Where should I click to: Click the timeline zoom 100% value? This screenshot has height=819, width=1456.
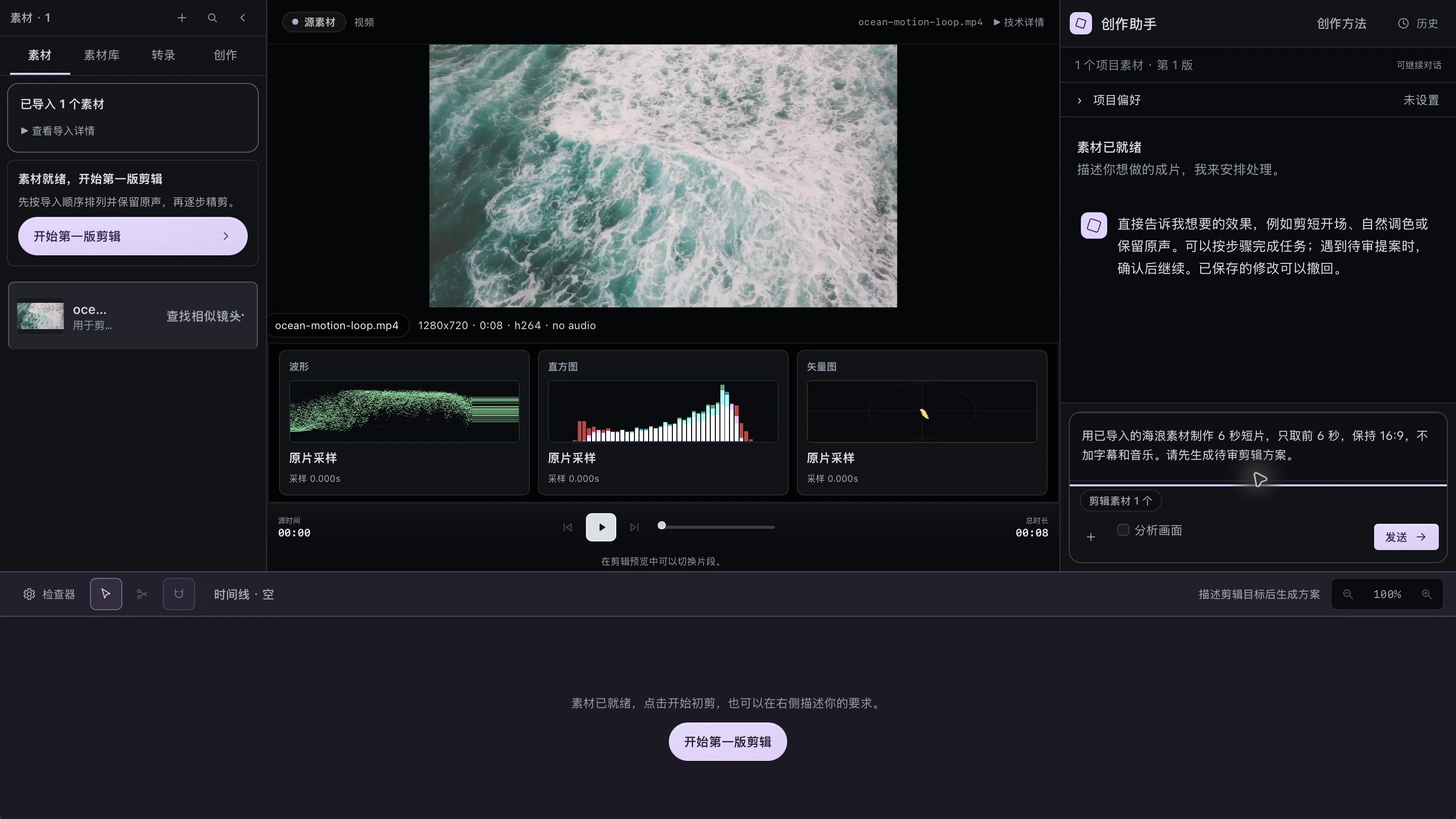click(1387, 594)
